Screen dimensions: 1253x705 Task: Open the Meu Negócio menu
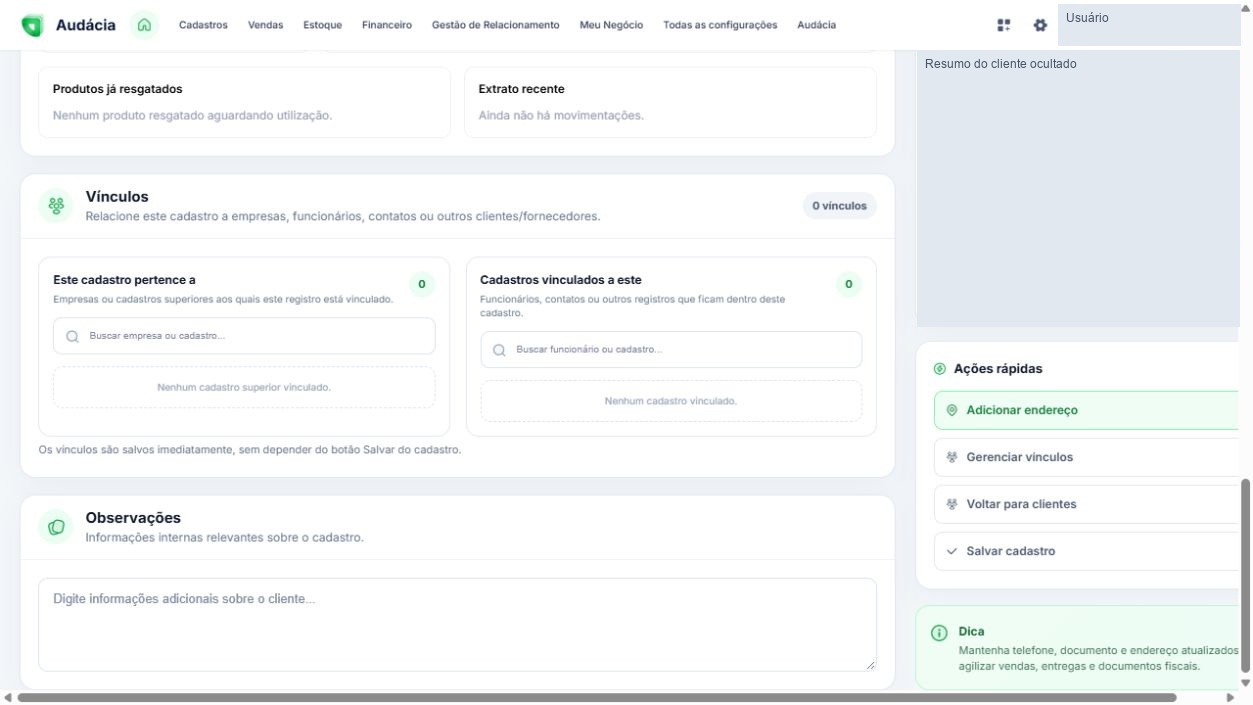[x=611, y=25]
